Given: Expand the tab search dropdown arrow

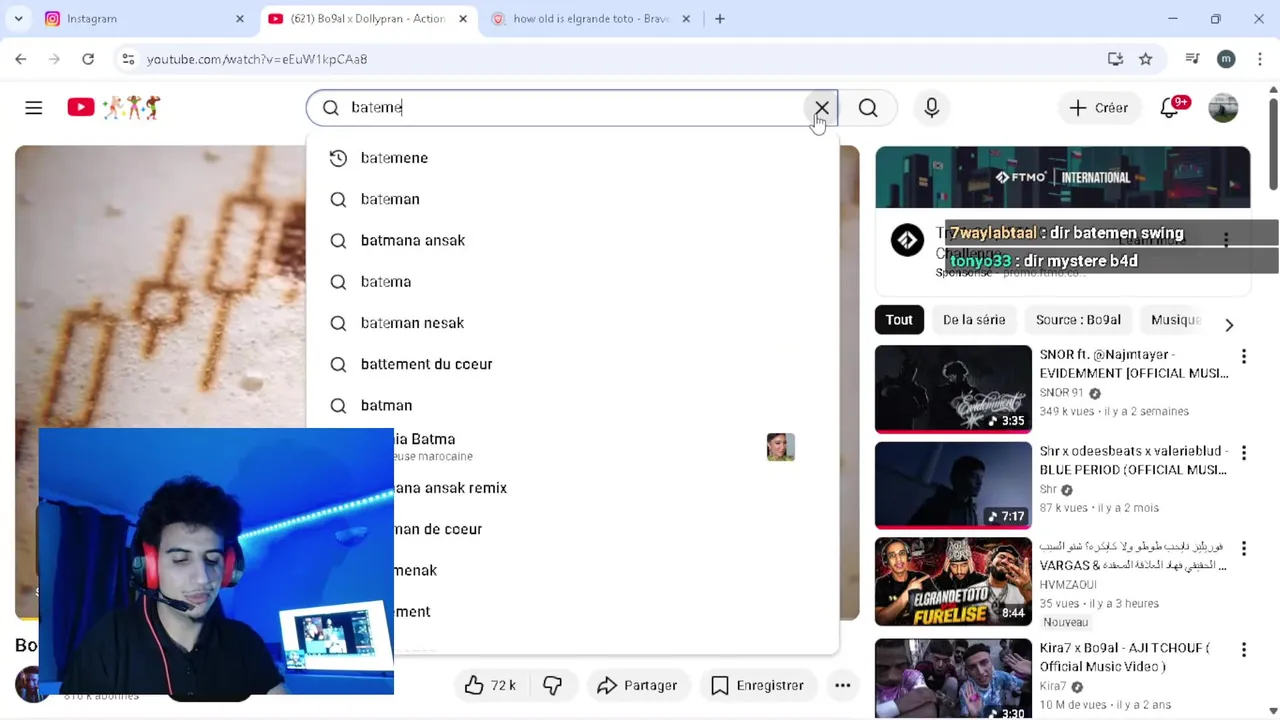Looking at the screenshot, I should (x=18, y=18).
